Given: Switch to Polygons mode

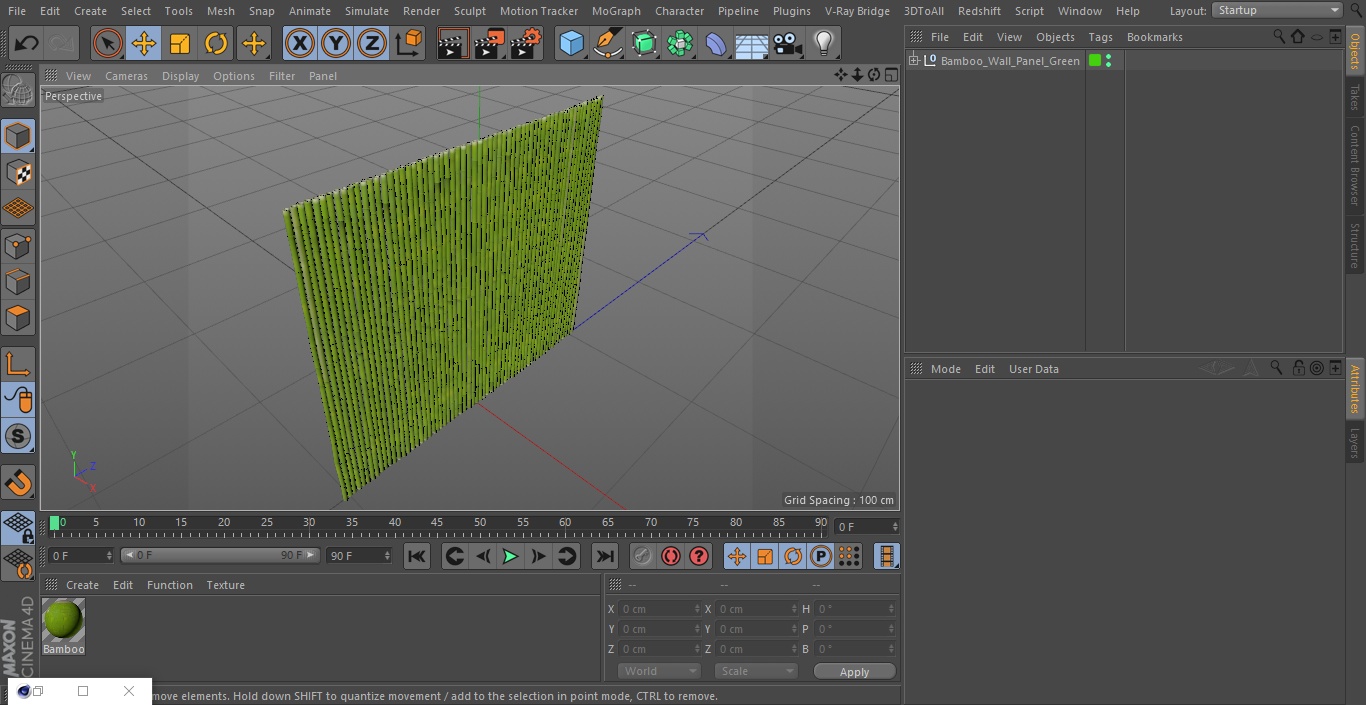Looking at the screenshot, I should [x=18, y=318].
